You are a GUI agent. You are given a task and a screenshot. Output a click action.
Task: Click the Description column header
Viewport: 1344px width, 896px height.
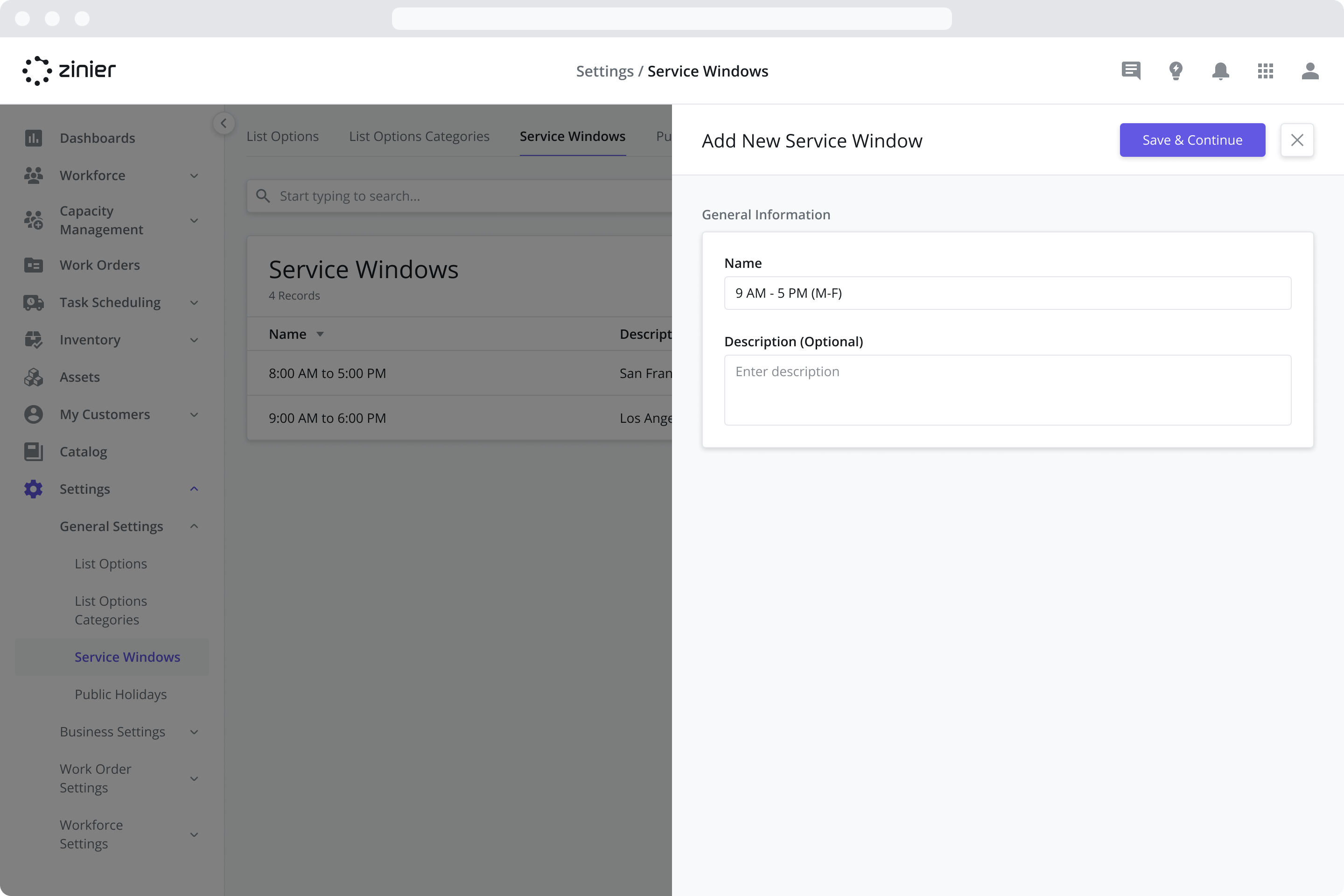coord(646,334)
